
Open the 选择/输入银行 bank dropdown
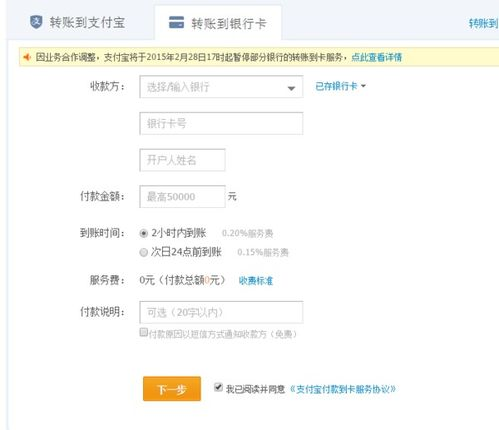pos(221,87)
